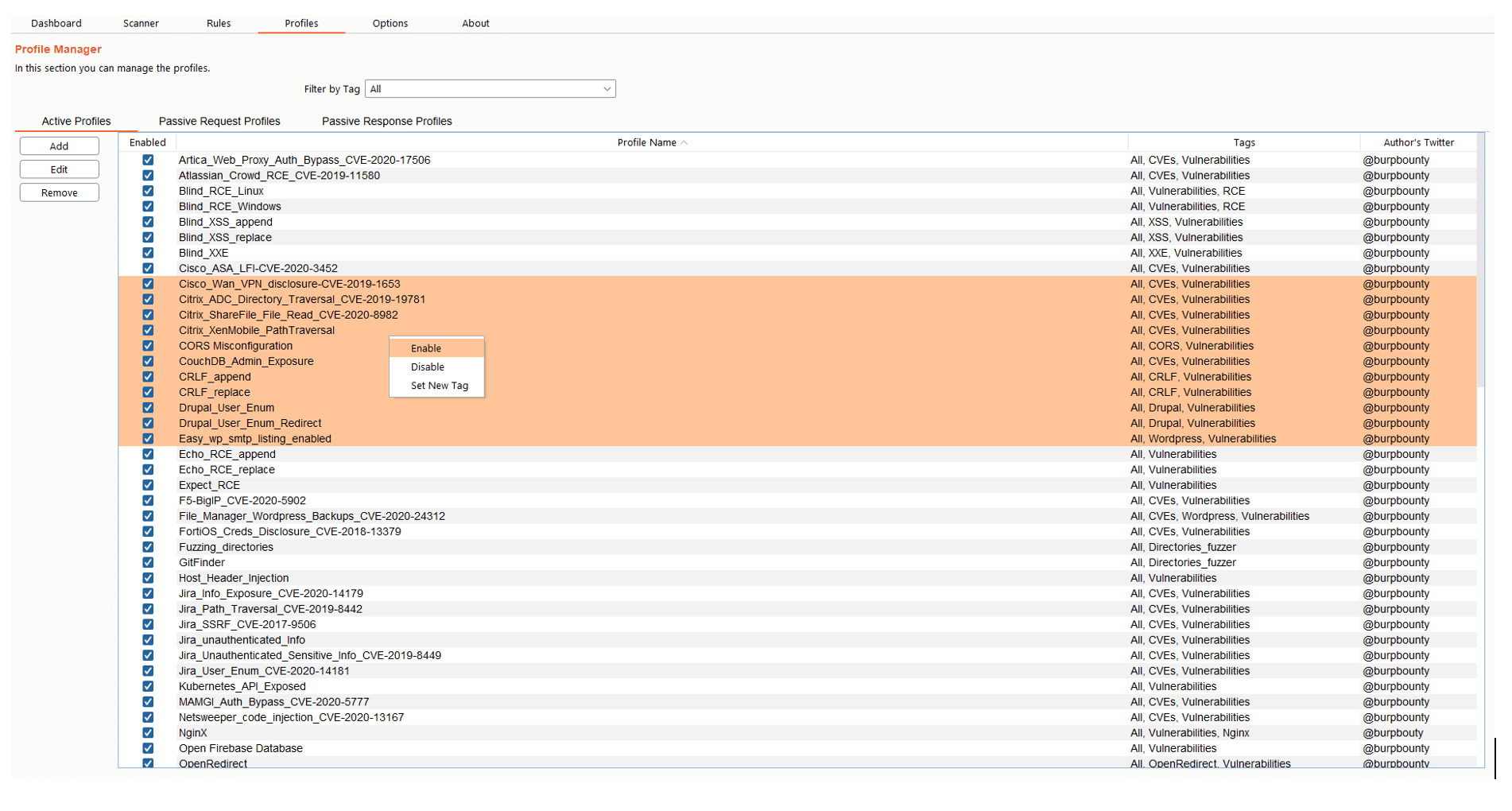Switch to the Passive Request Profiles tab
1512x811 pixels.
click(x=219, y=121)
